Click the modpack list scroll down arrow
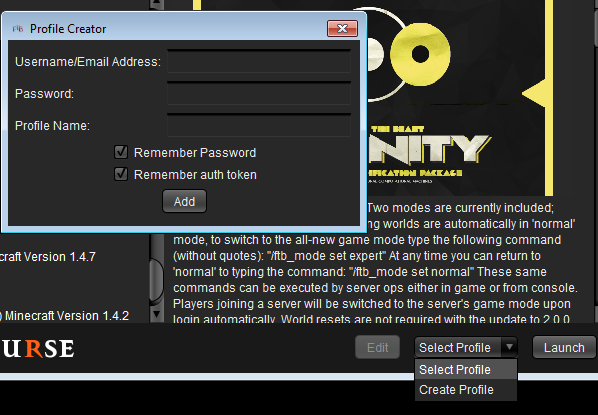 (157, 314)
